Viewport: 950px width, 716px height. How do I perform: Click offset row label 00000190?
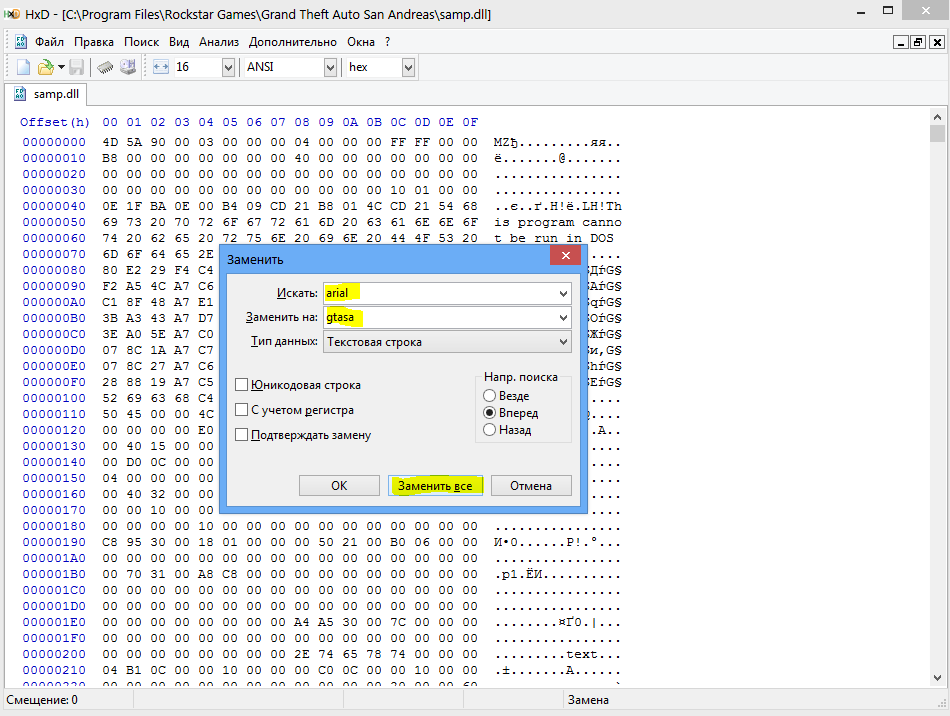[55, 542]
